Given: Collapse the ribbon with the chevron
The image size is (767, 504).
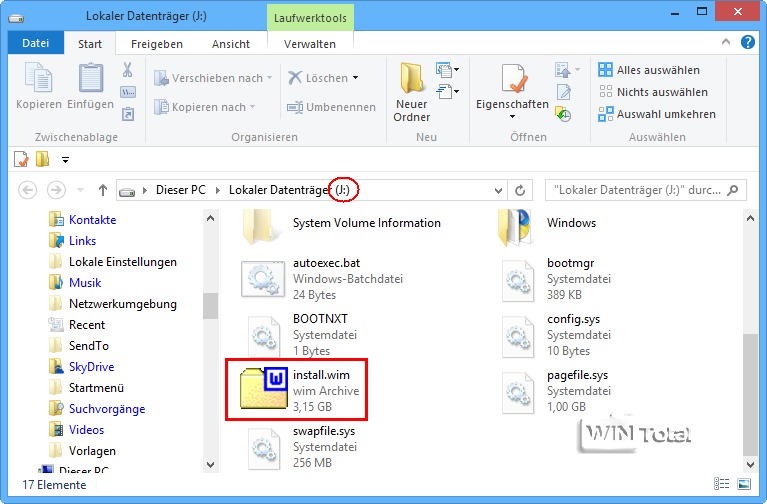Looking at the screenshot, I should [726, 43].
